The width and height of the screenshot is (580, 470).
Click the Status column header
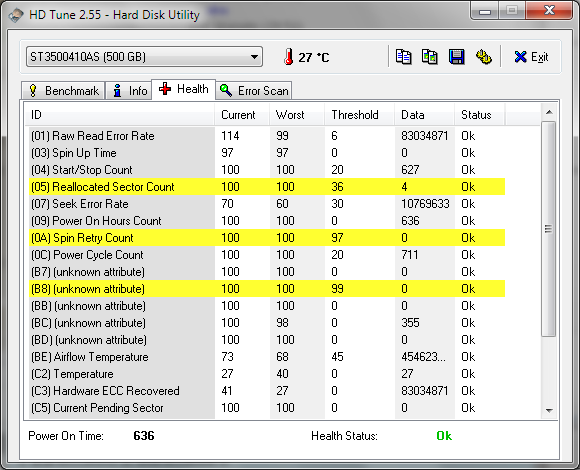point(479,115)
